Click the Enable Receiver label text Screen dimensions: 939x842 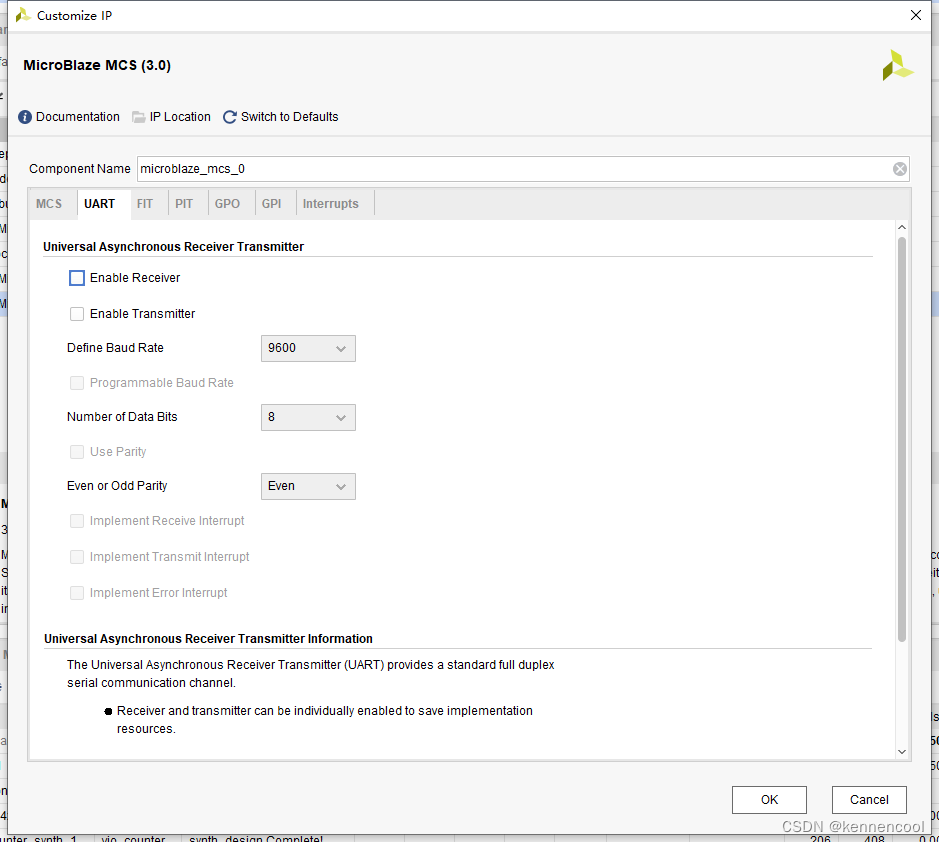click(x=135, y=278)
